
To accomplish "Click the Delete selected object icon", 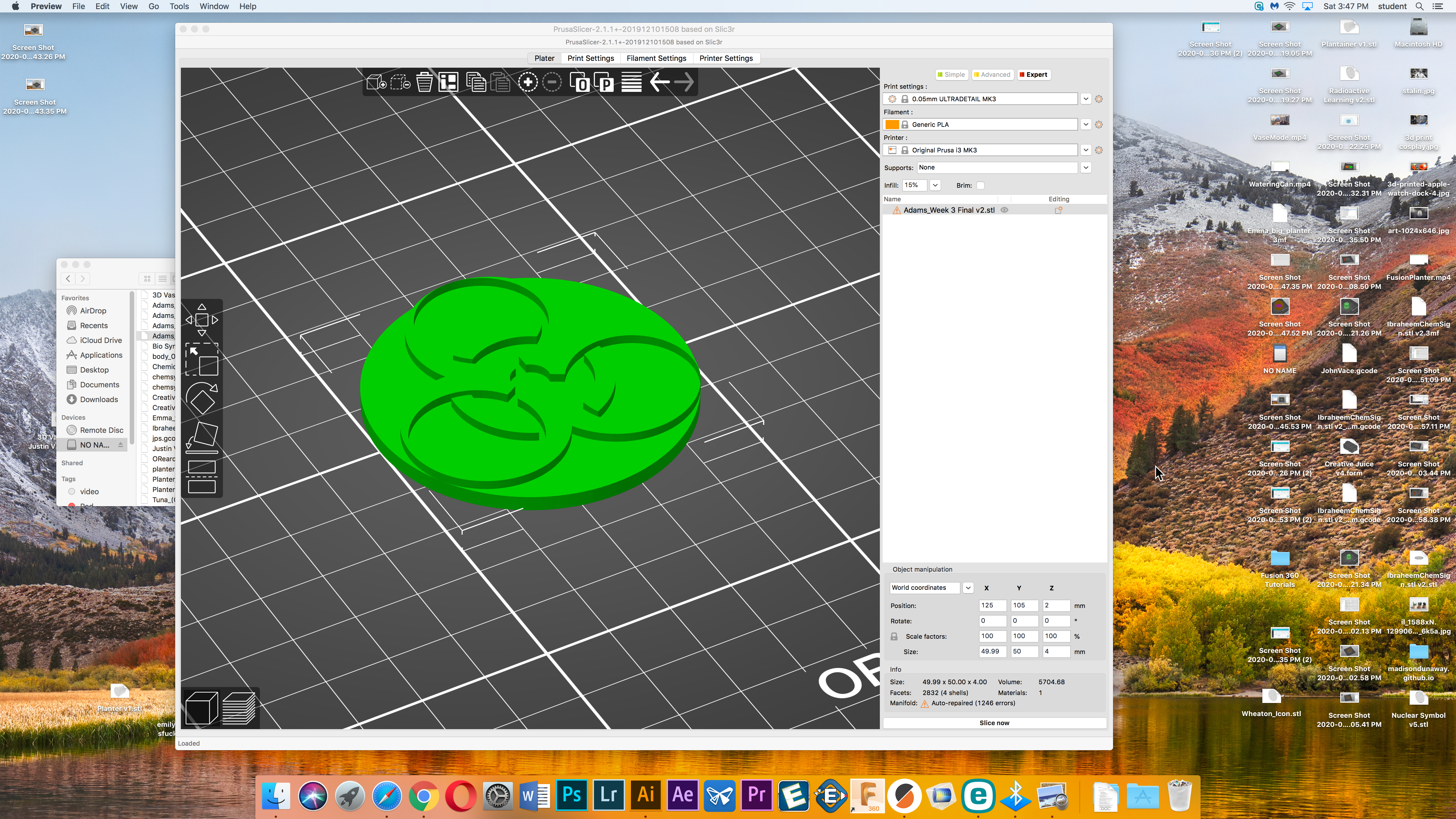I will click(x=400, y=82).
